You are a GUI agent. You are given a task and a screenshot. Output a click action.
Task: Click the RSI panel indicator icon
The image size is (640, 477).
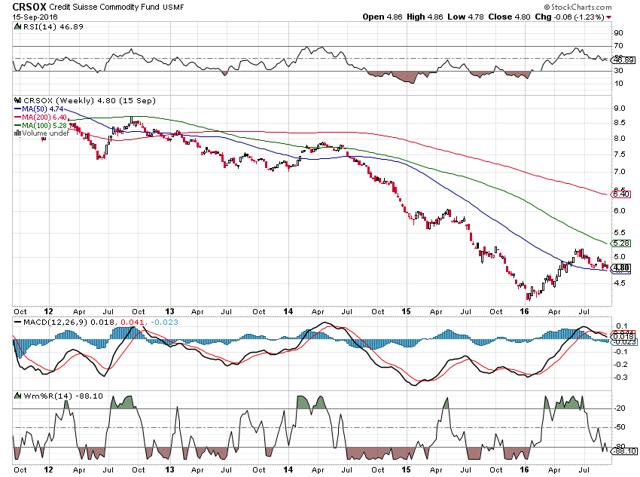click(17, 27)
